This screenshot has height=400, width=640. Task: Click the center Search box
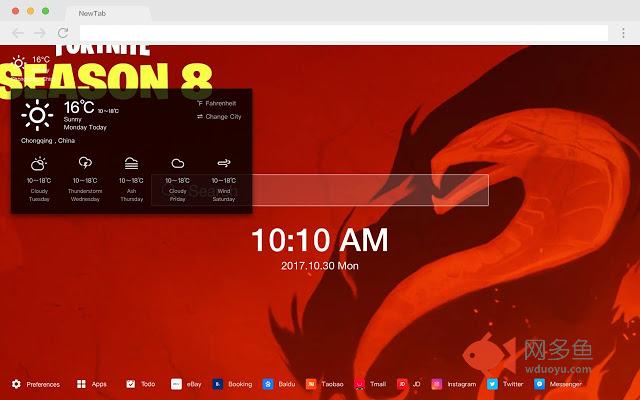[x=320, y=190]
